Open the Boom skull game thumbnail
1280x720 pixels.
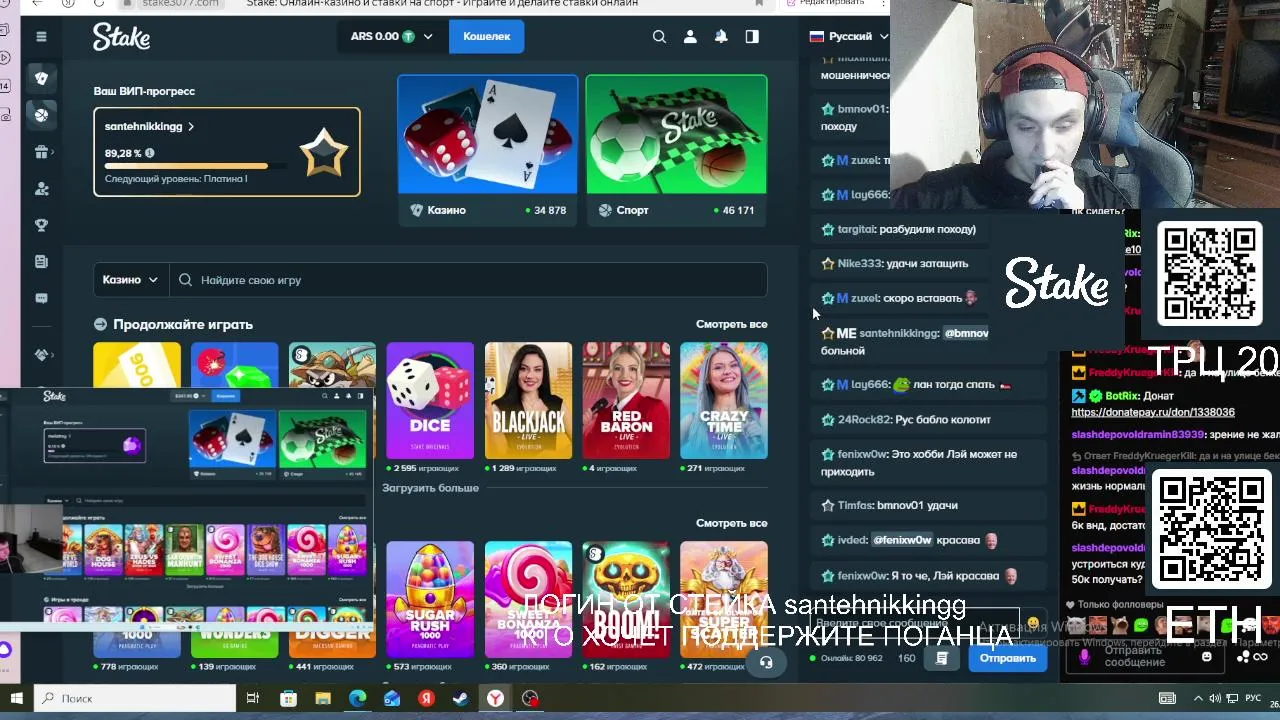click(626, 600)
